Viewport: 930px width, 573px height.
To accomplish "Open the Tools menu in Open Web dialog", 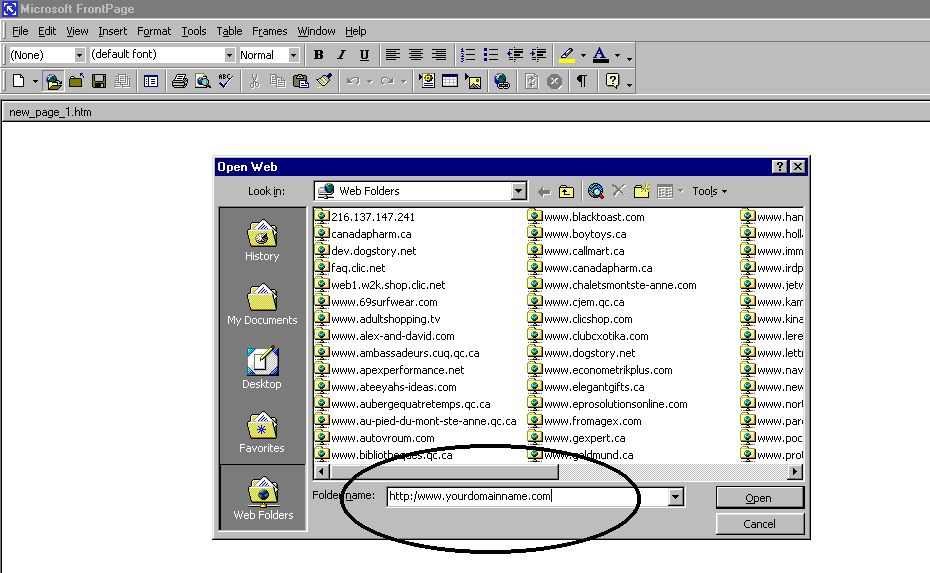I will pos(709,191).
